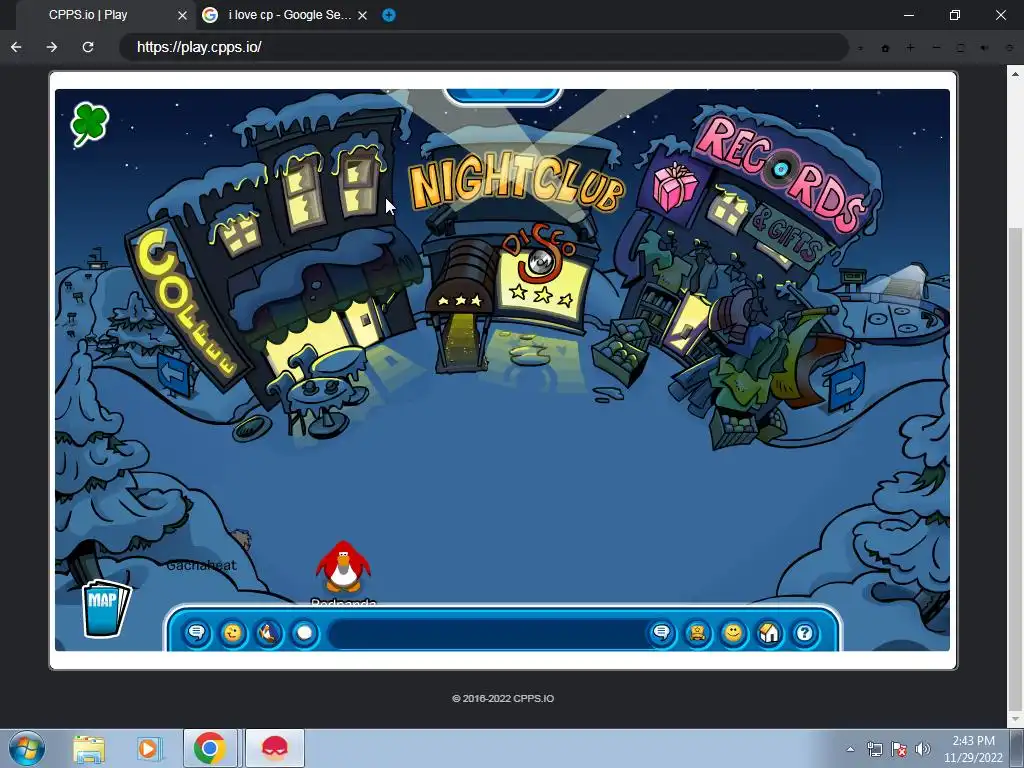Click the © 2016-2022 CPPS.IO footer text
The width and height of the screenshot is (1024, 768).
503,698
